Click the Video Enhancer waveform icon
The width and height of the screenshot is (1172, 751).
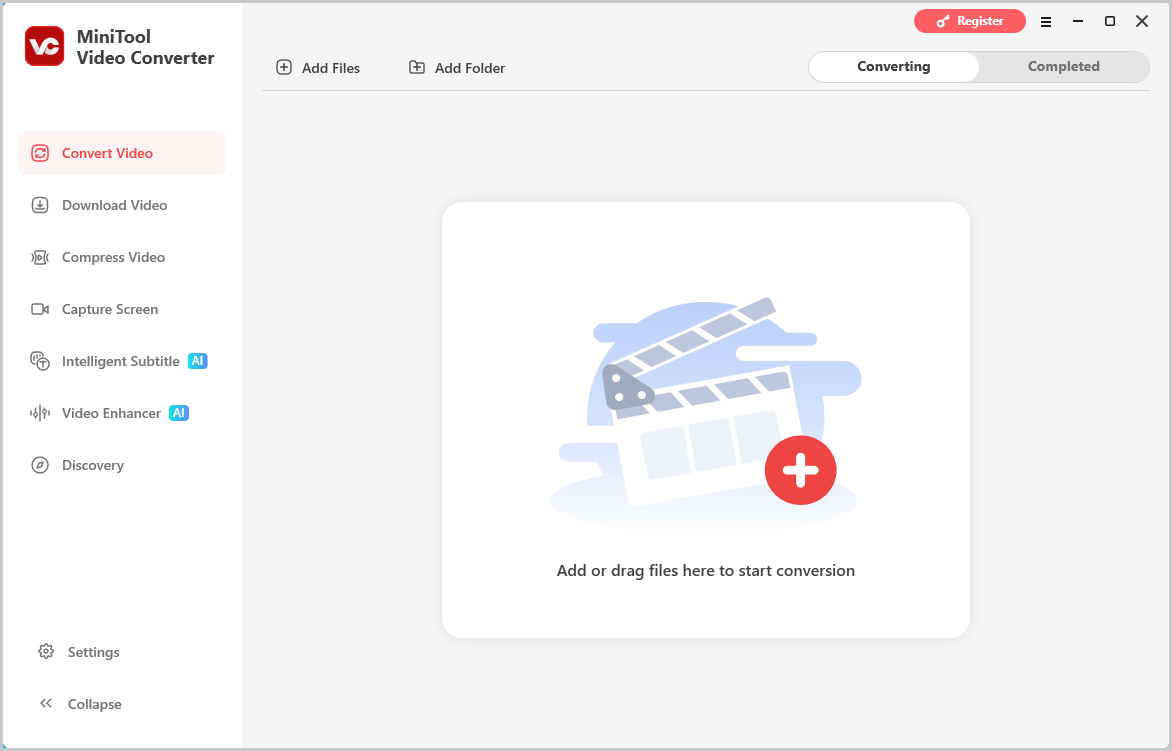coord(40,413)
